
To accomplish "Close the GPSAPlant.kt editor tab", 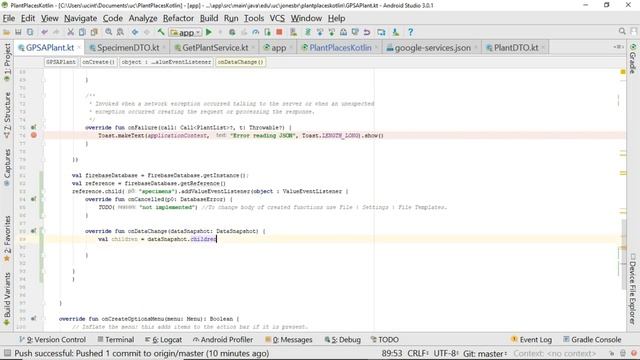I will point(80,48).
